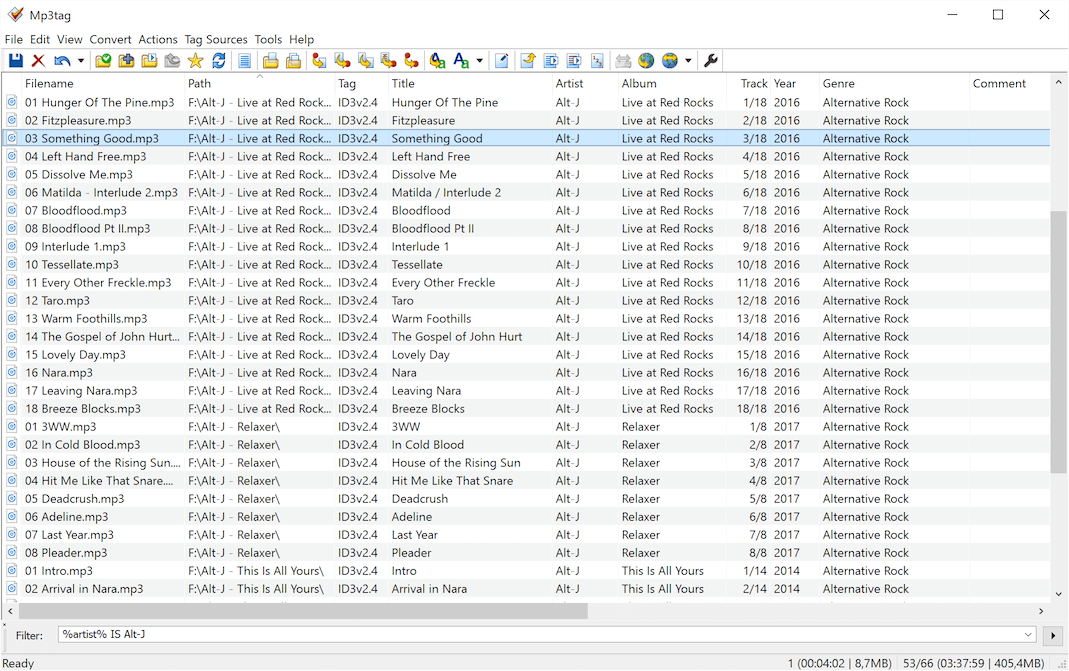Click the blue Undo arrow icon

point(62,61)
